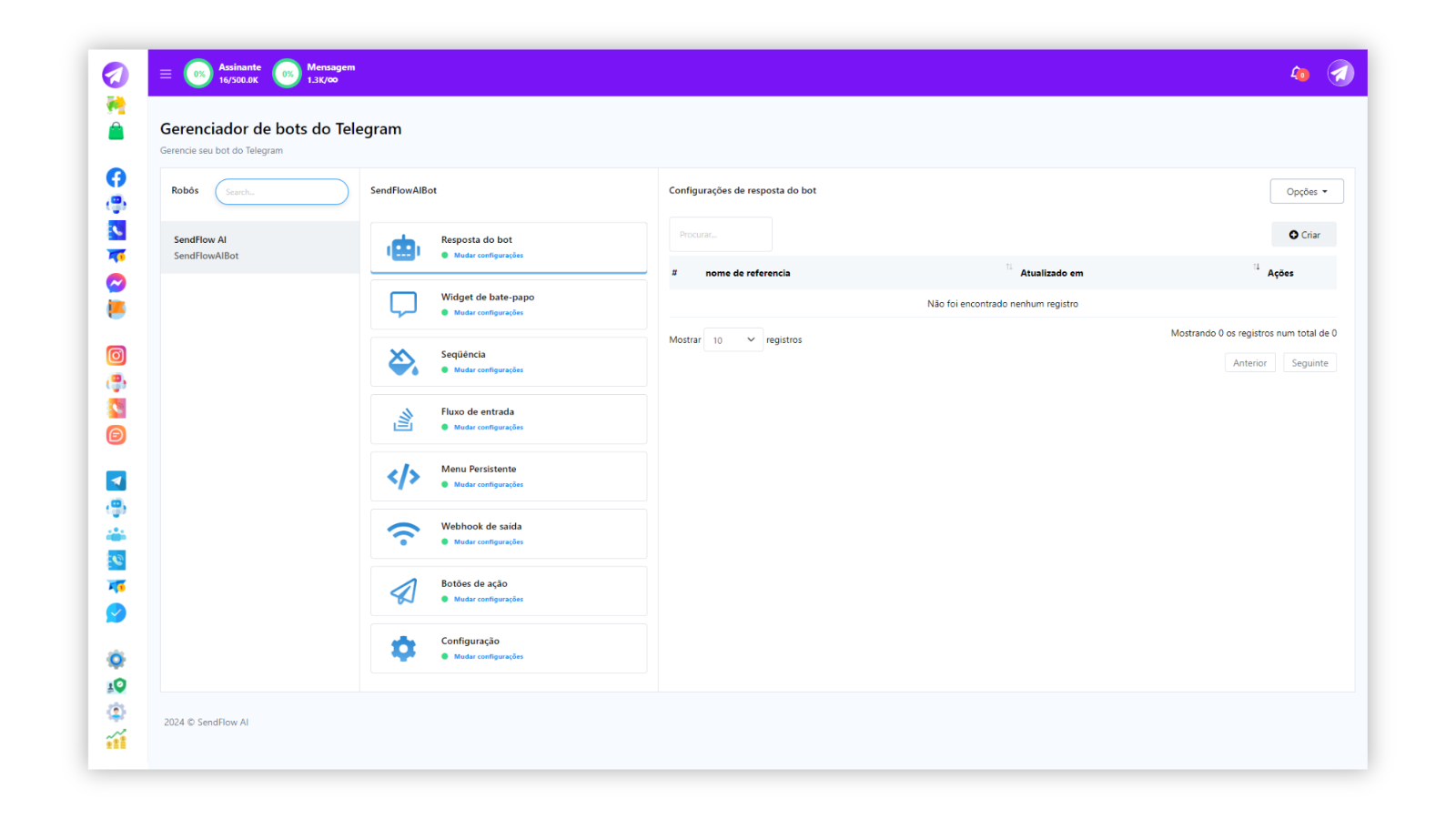Click the paper plane icon for Botões de ação

tap(403, 591)
